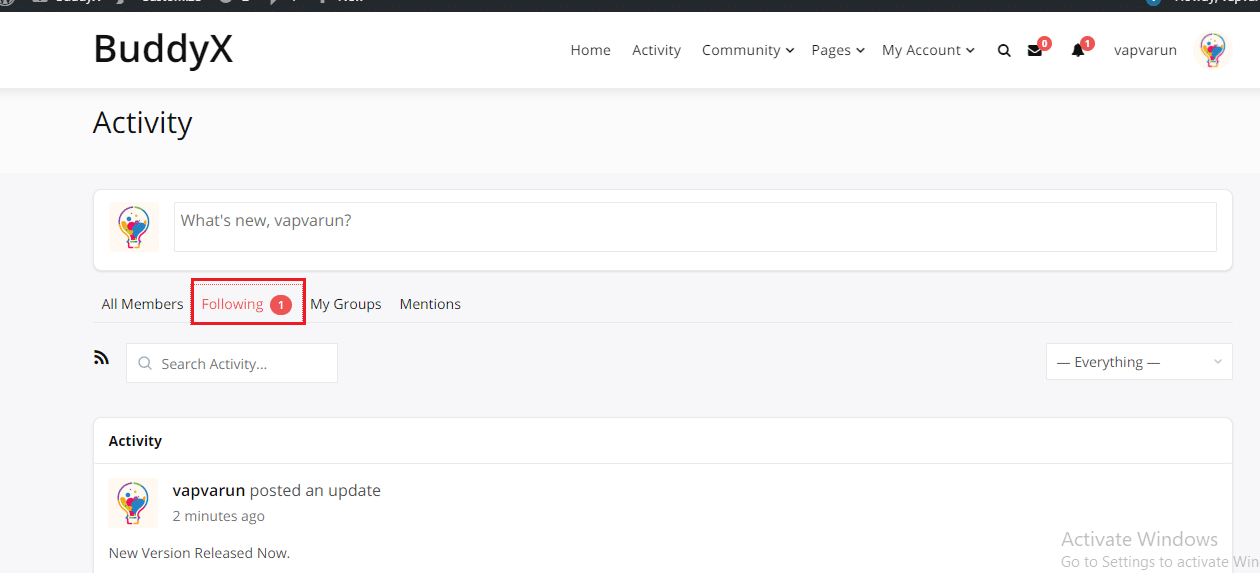Click the Search Activity field
Image resolution: width=1260 pixels, height=573 pixels.
[x=232, y=363]
